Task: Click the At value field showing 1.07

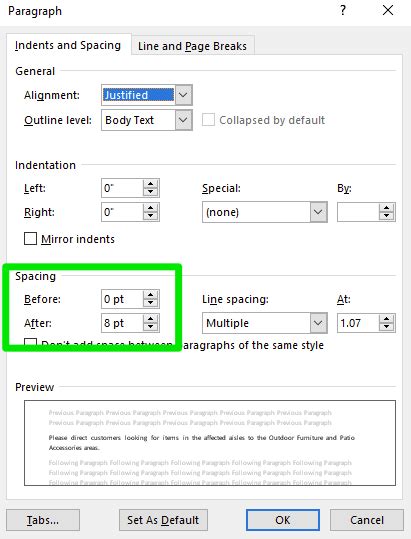Action: point(358,323)
